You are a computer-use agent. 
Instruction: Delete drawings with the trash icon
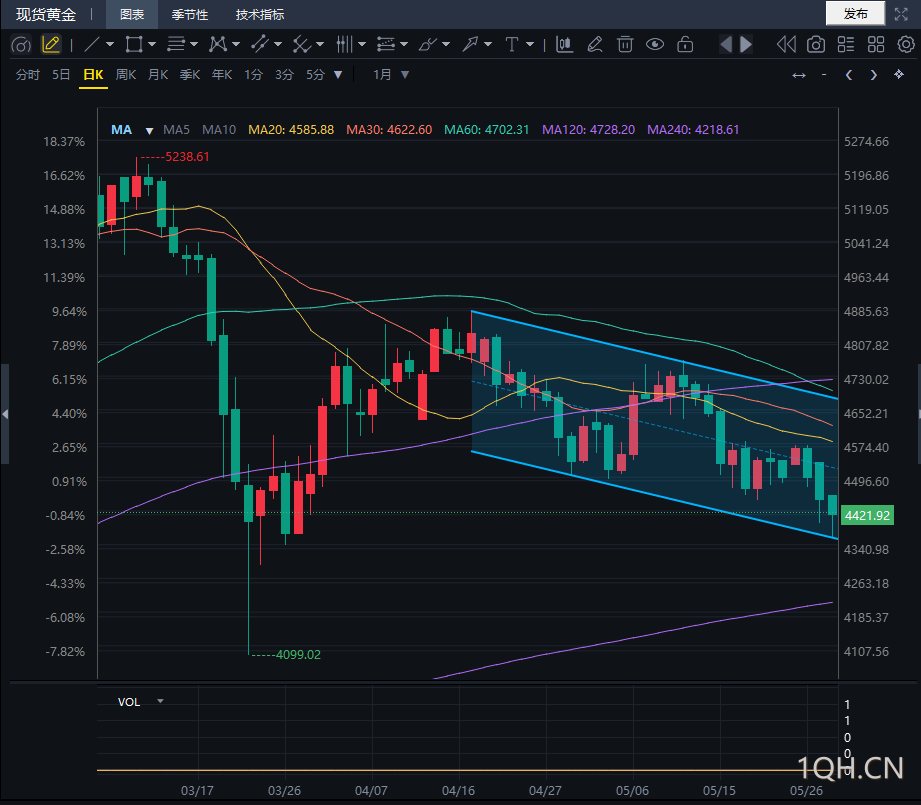tap(625, 45)
